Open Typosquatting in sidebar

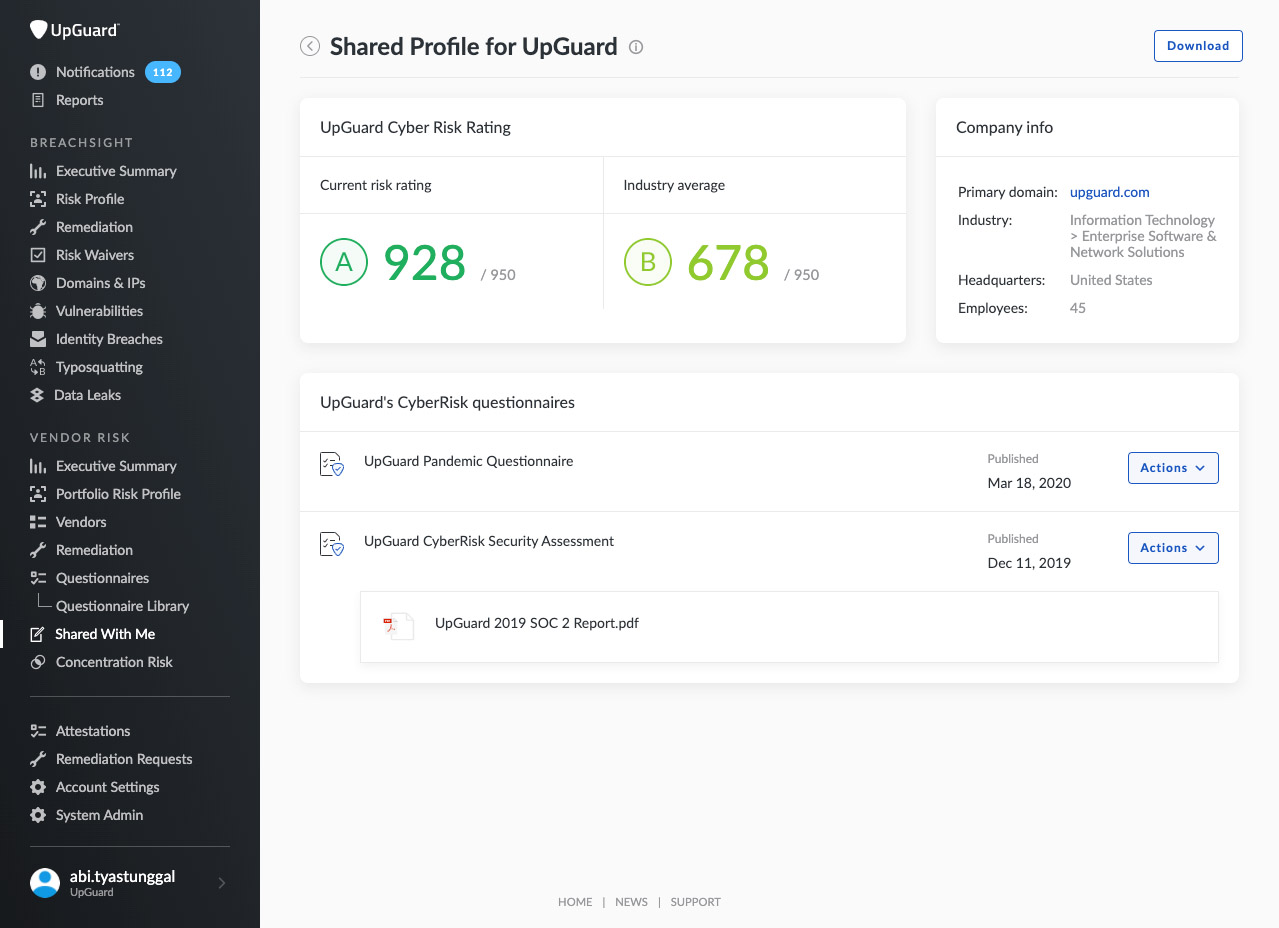coord(99,367)
